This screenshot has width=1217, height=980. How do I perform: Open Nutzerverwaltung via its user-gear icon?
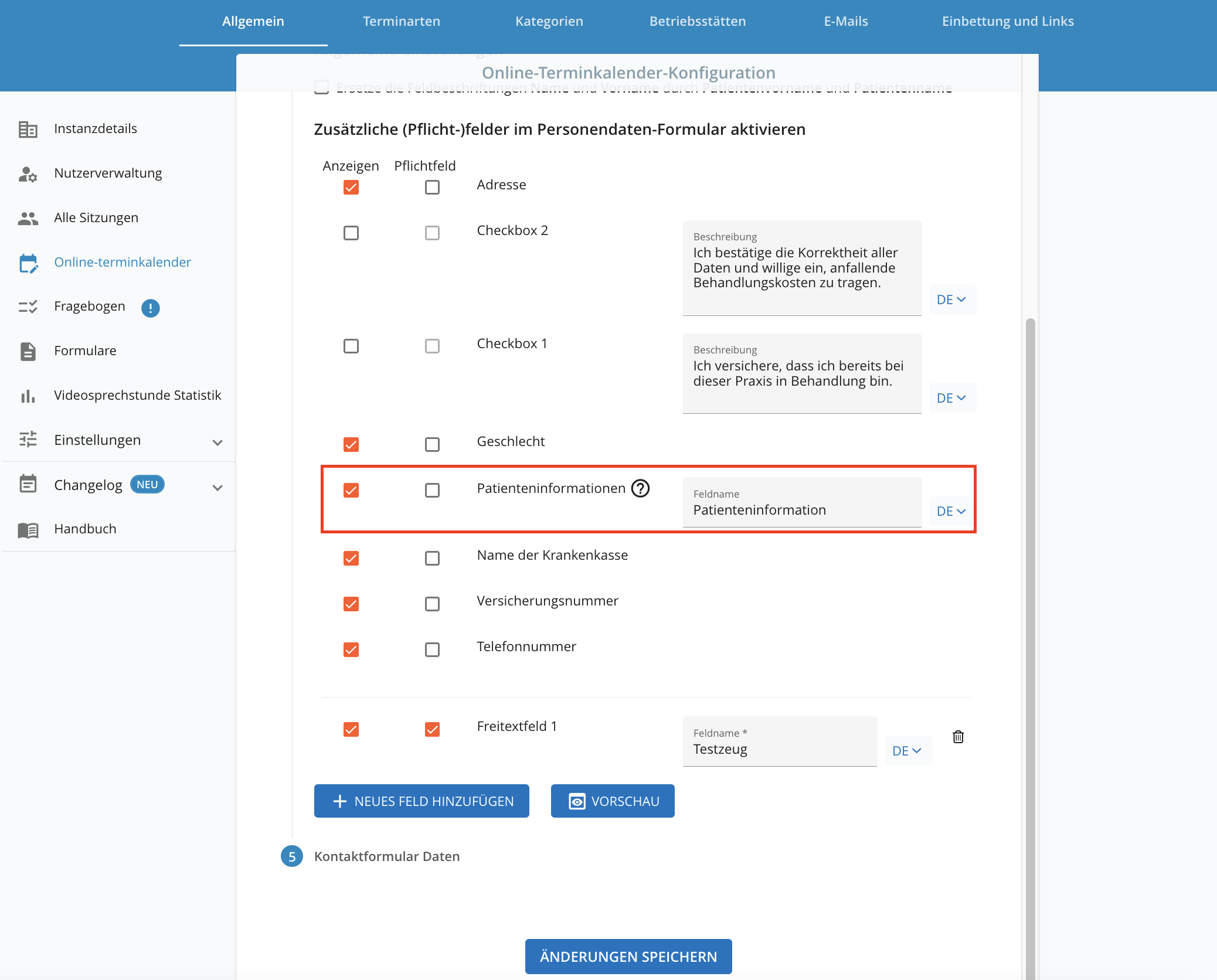pyautogui.click(x=28, y=173)
